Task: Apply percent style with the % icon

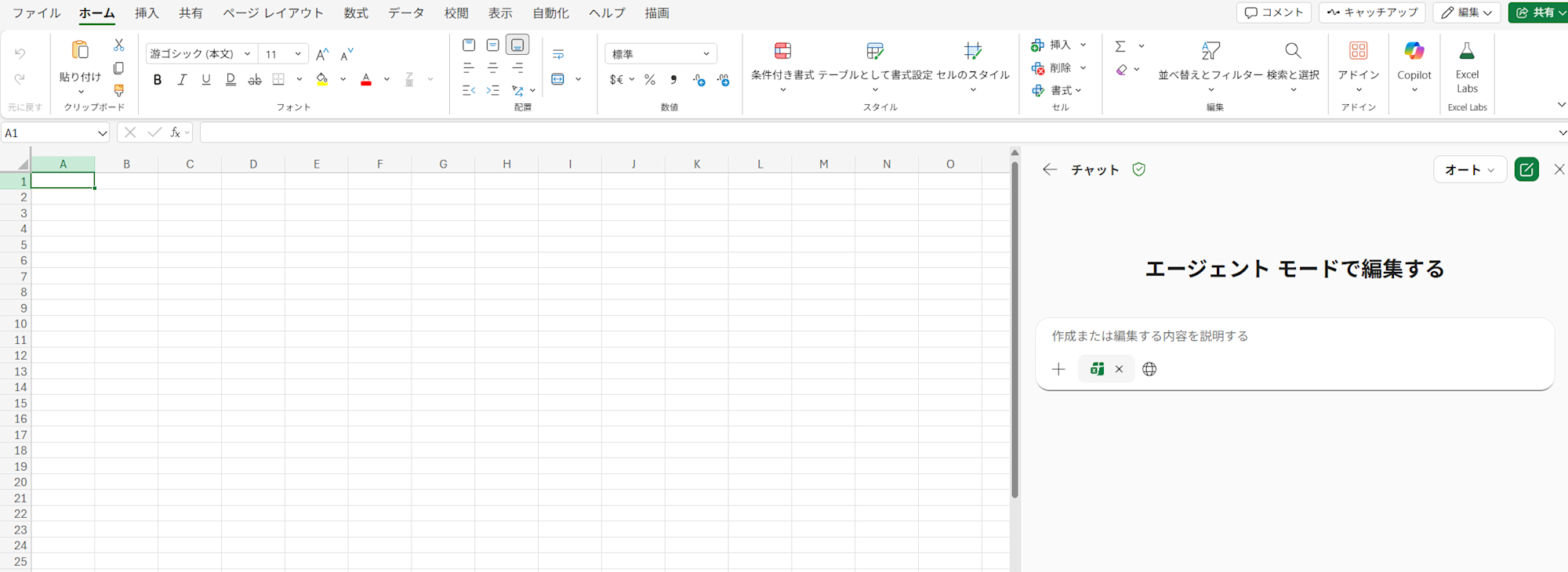Action: coord(650,79)
